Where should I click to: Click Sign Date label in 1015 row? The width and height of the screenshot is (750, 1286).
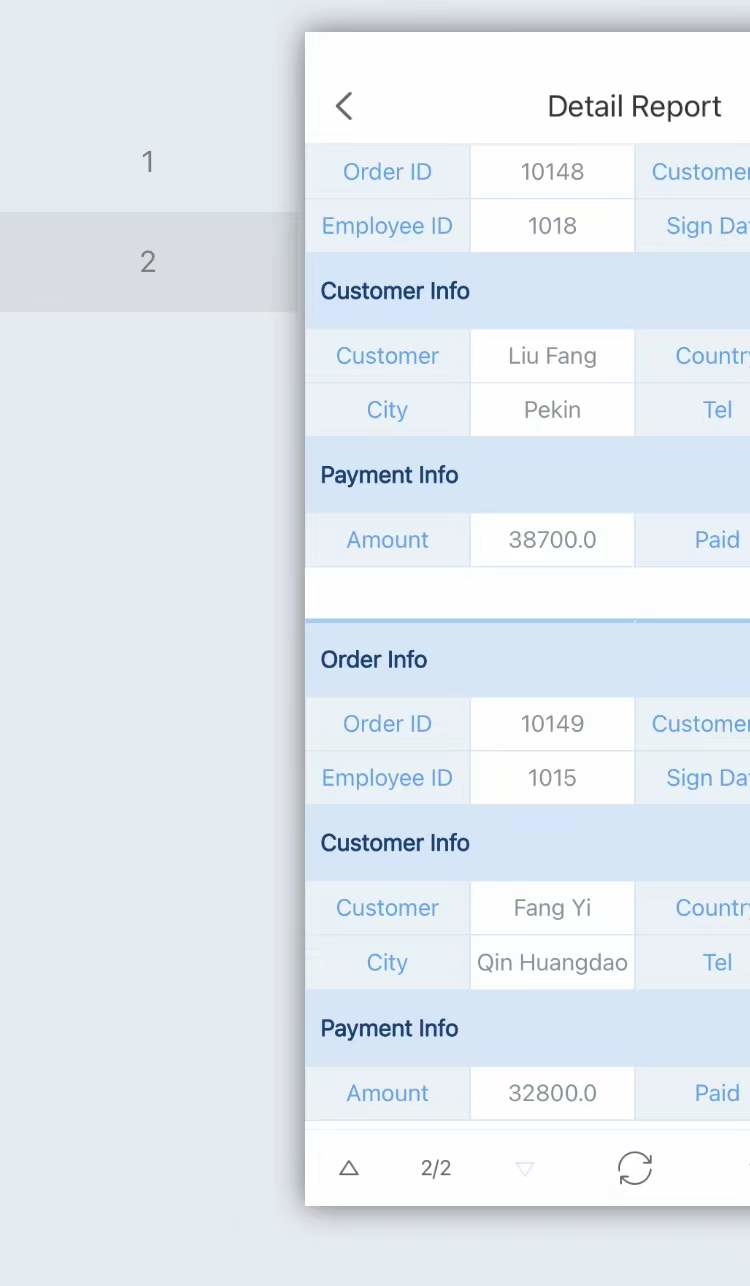(707, 778)
